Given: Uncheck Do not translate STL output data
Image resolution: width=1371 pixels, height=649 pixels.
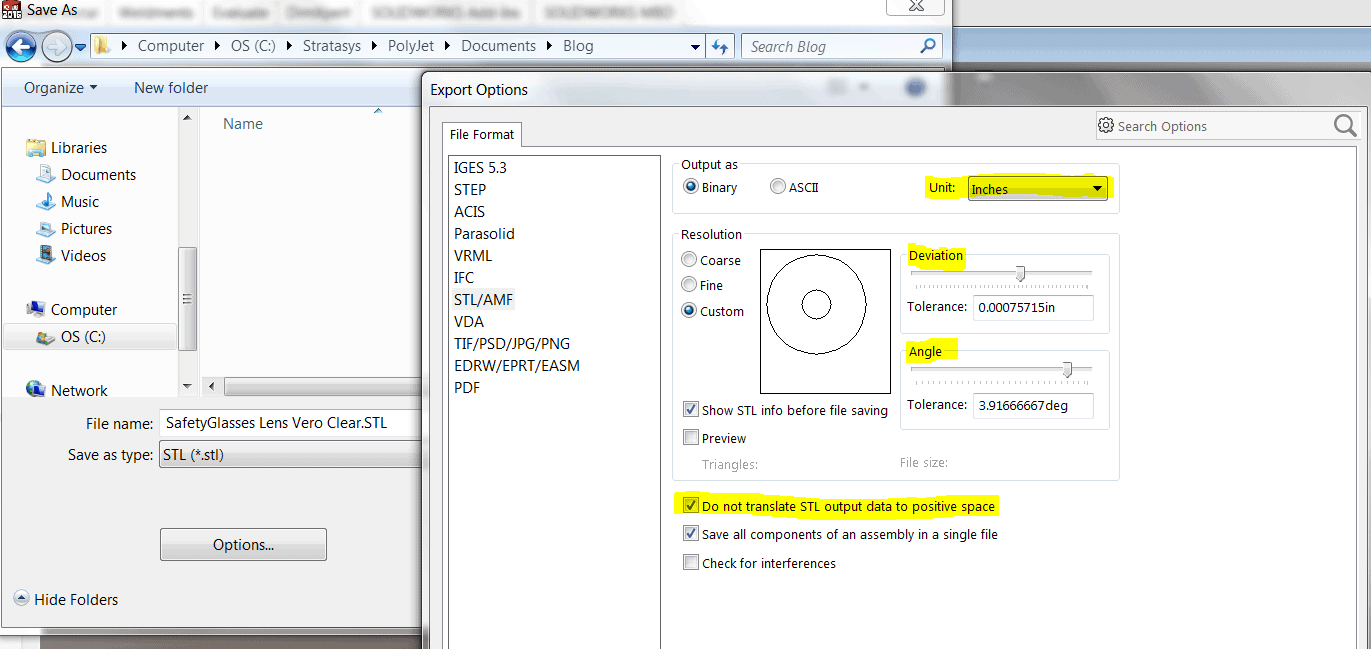Looking at the screenshot, I should point(691,506).
